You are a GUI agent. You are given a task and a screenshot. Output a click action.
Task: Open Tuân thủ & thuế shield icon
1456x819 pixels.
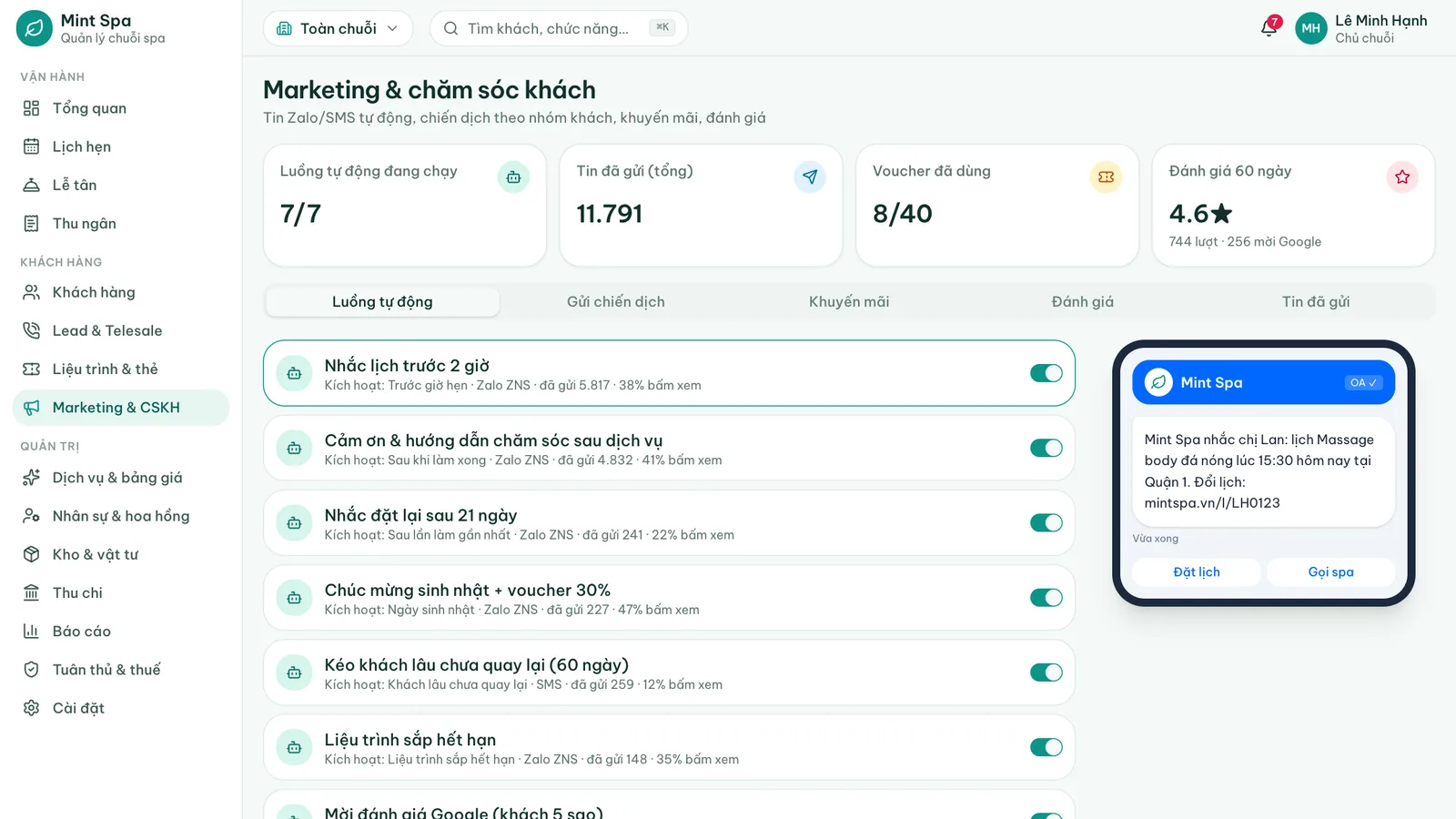31,669
